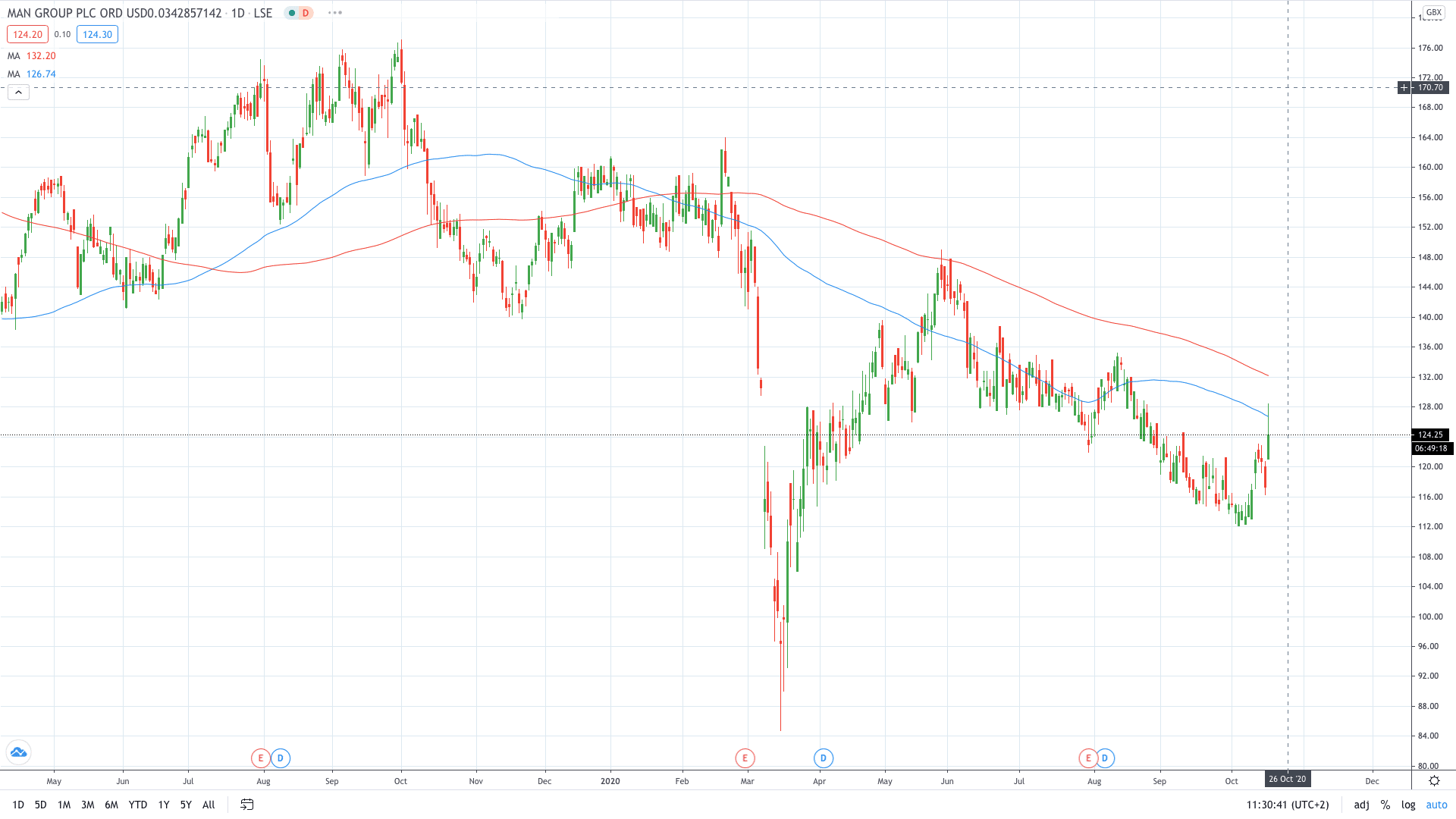Open the GBX currency dropdown
1456x819 pixels.
point(1433,12)
